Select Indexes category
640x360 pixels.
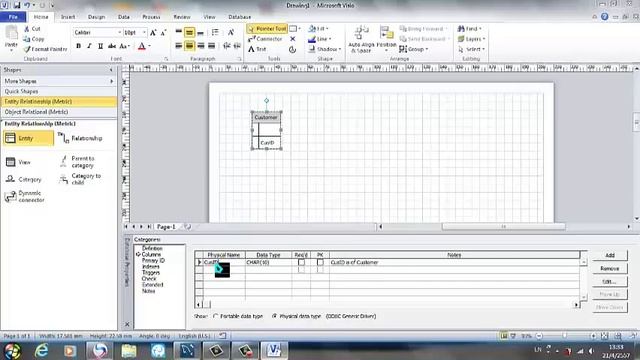151,267
